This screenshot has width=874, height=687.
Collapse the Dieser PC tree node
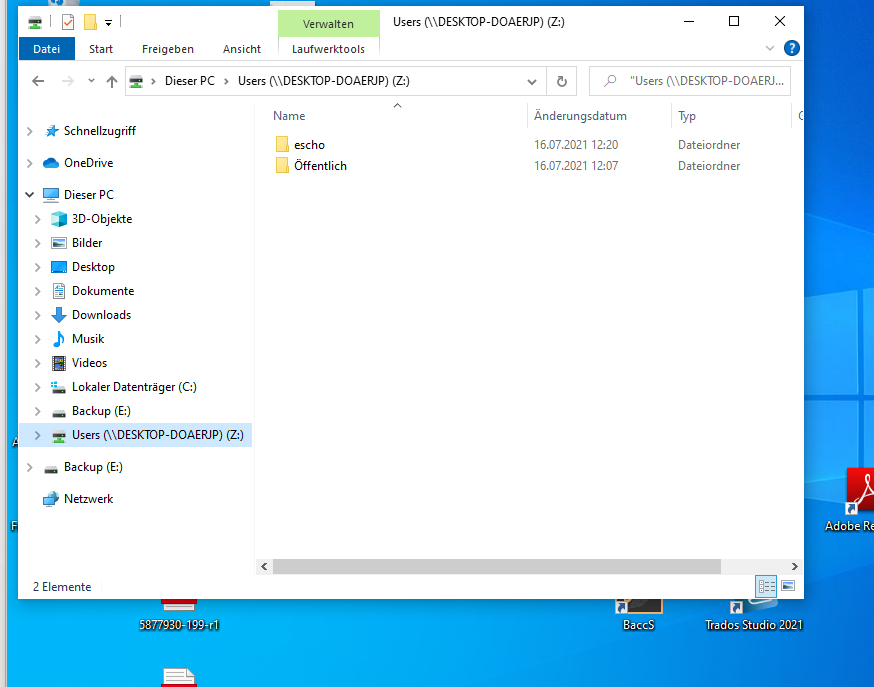29,195
